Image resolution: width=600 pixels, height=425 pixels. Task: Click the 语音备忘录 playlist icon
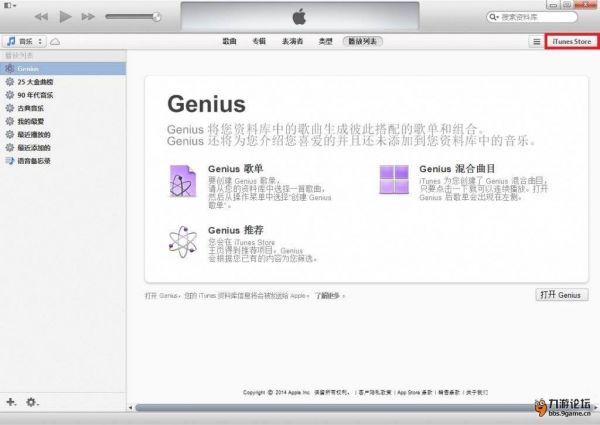pyautogui.click(x=9, y=160)
